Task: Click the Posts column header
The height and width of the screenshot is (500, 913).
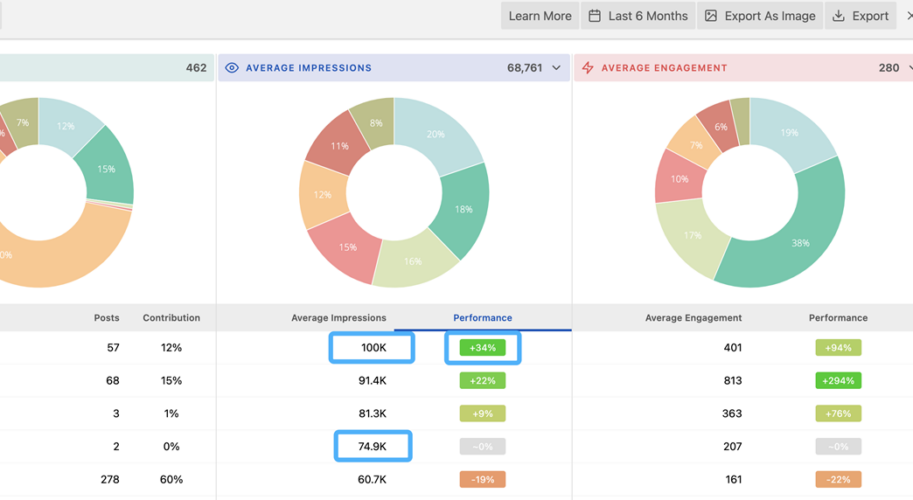Action: pos(106,318)
